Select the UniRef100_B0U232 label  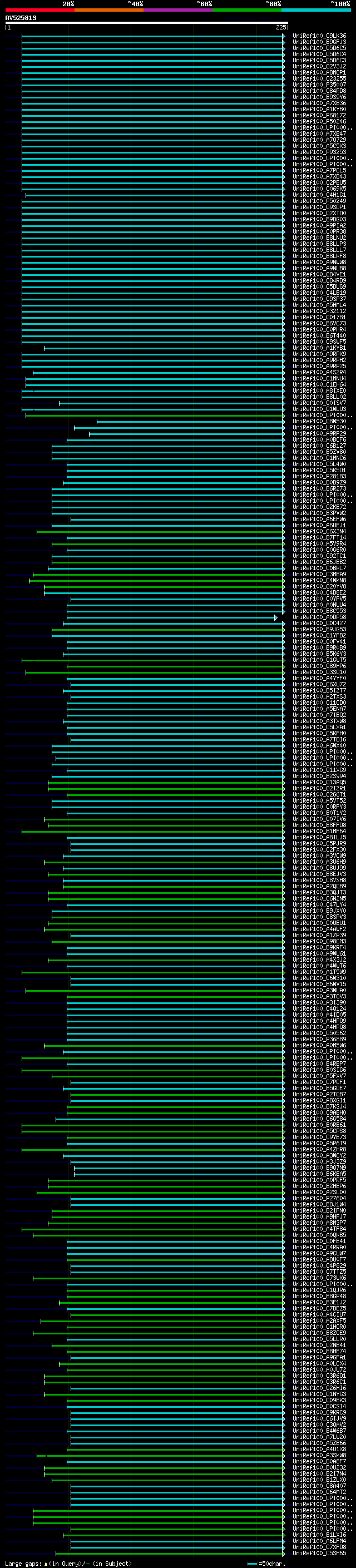319,1467
